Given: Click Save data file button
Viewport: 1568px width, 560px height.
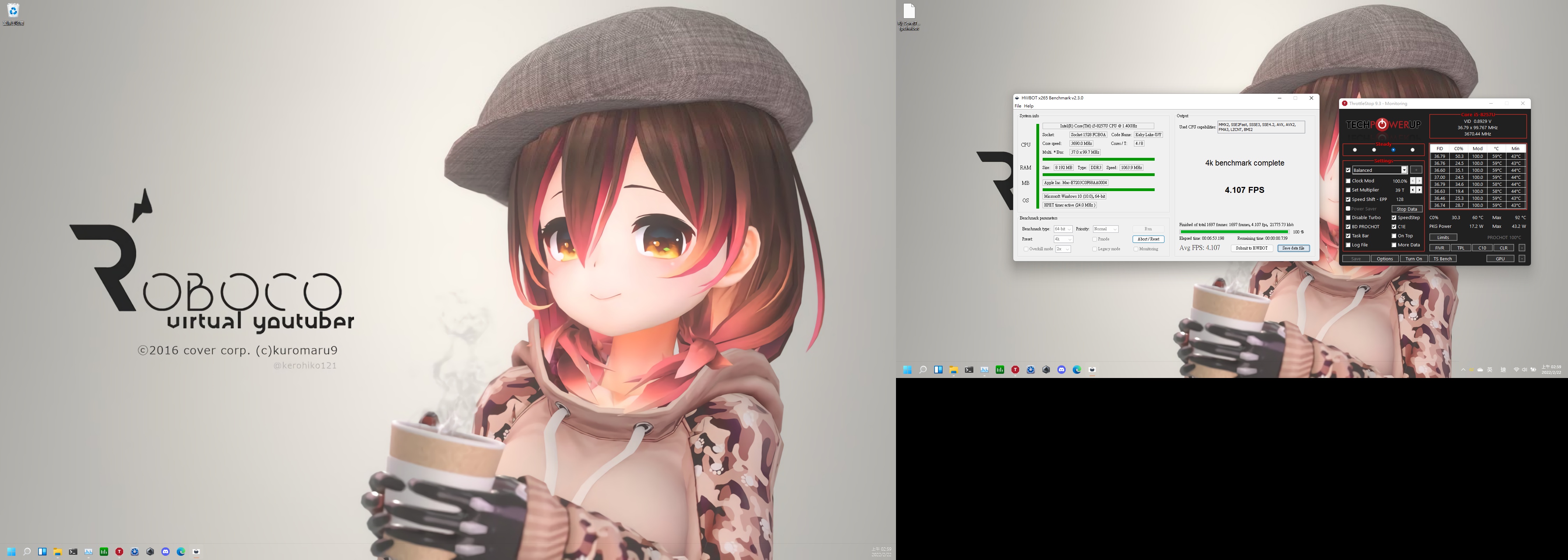Looking at the screenshot, I should coord(1294,248).
